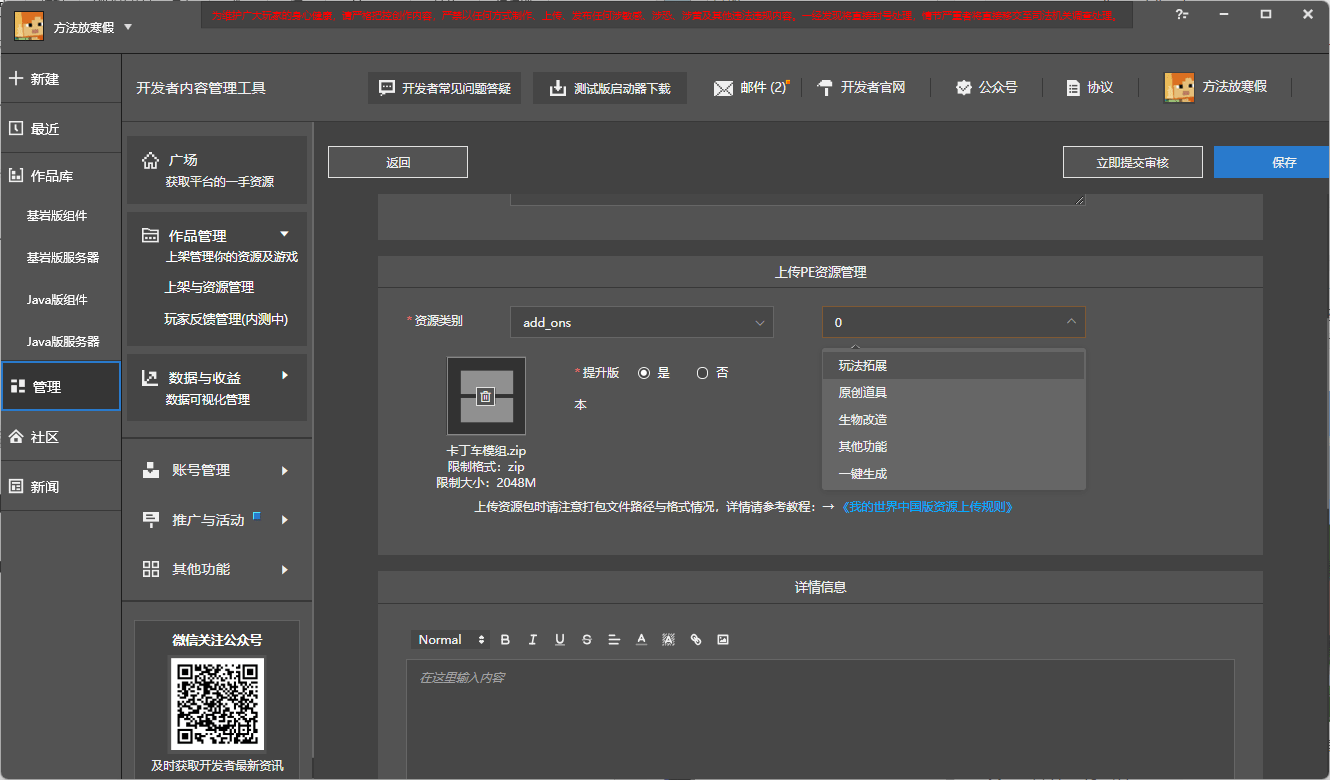Expand the 其他功能 section

point(285,569)
